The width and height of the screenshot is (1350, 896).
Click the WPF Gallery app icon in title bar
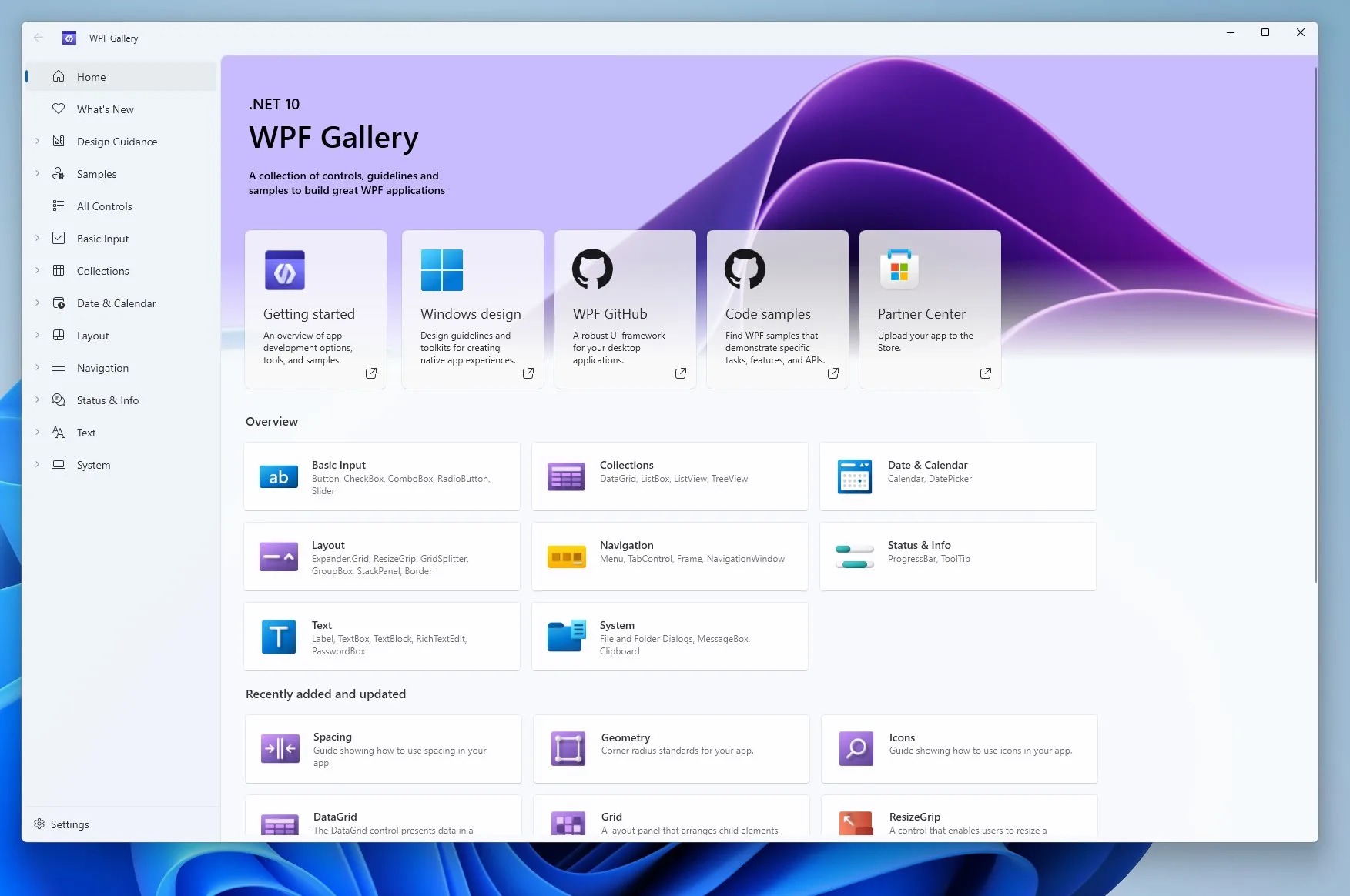click(69, 38)
